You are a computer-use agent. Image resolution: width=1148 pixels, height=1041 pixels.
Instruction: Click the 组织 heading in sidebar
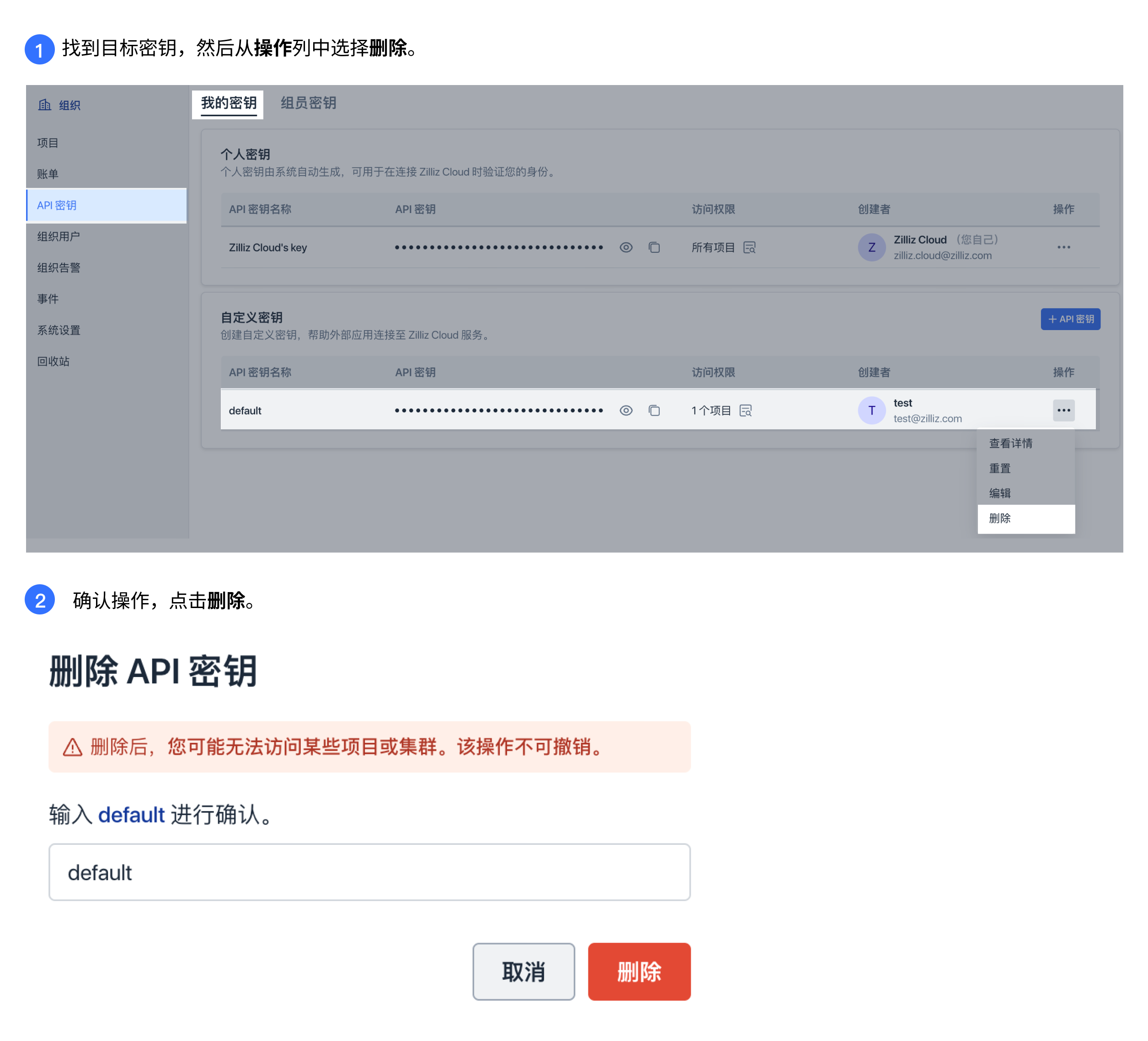point(69,105)
